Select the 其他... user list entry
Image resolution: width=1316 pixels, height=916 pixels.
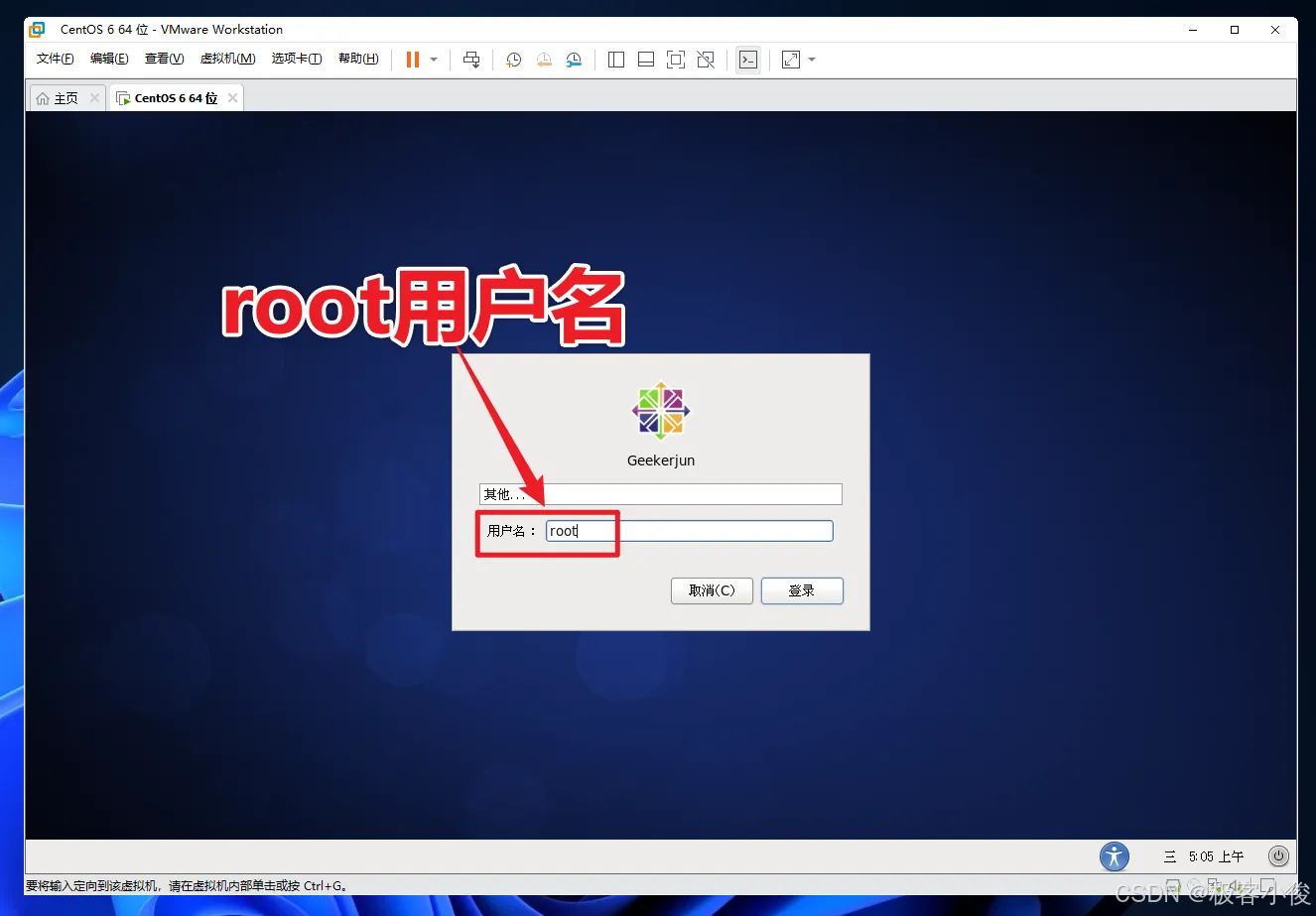click(x=661, y=494)
